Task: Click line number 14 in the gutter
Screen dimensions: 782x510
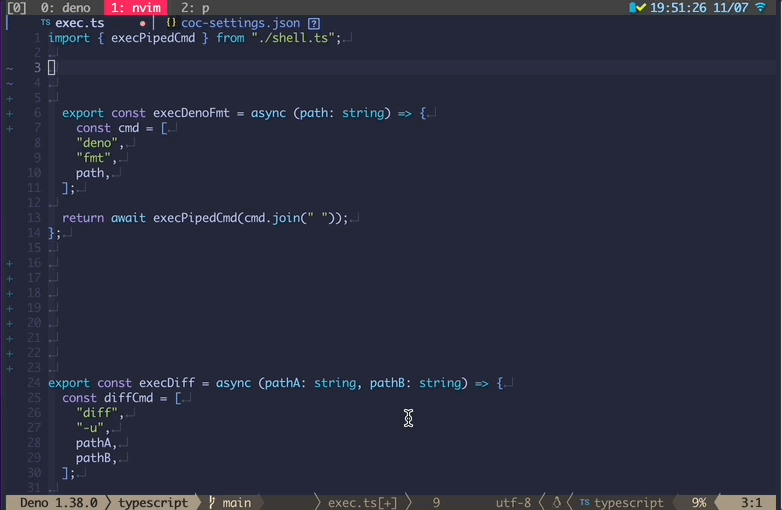Action: [33, 233]
